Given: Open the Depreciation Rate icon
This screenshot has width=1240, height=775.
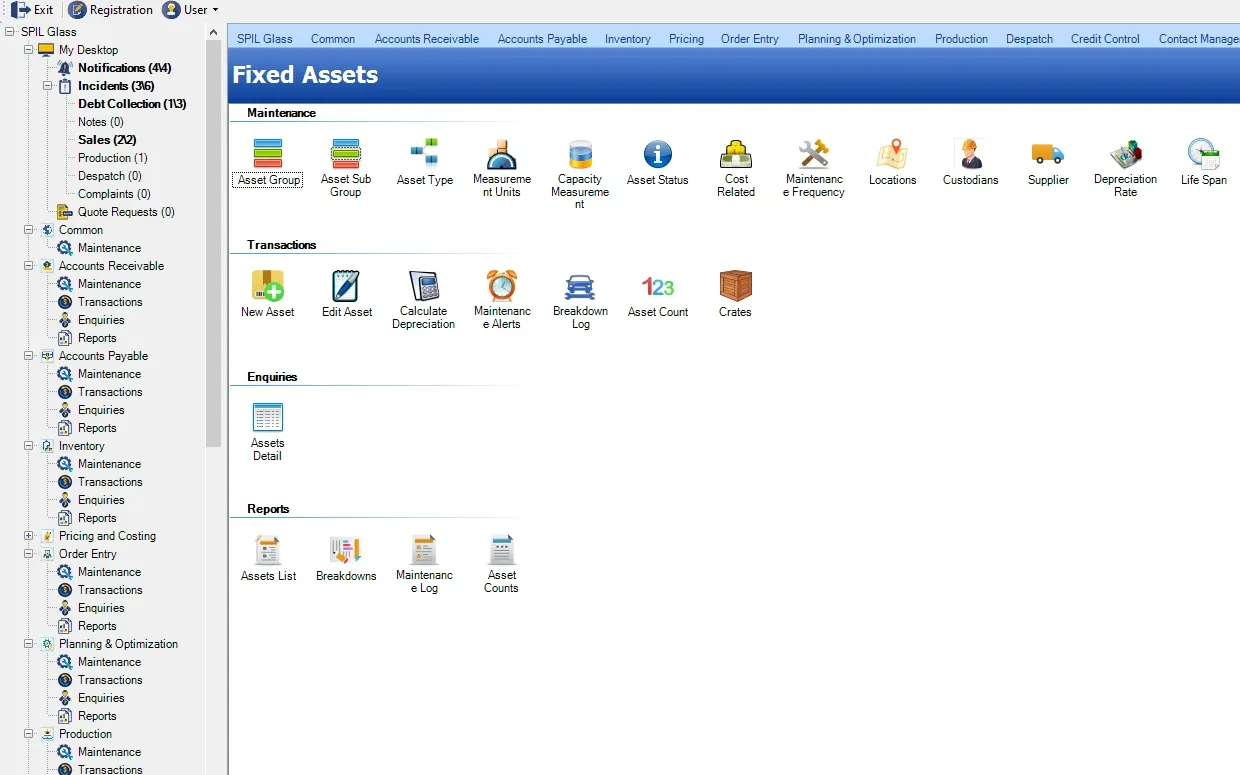Looking at the screenshot, I should 1126,155.
